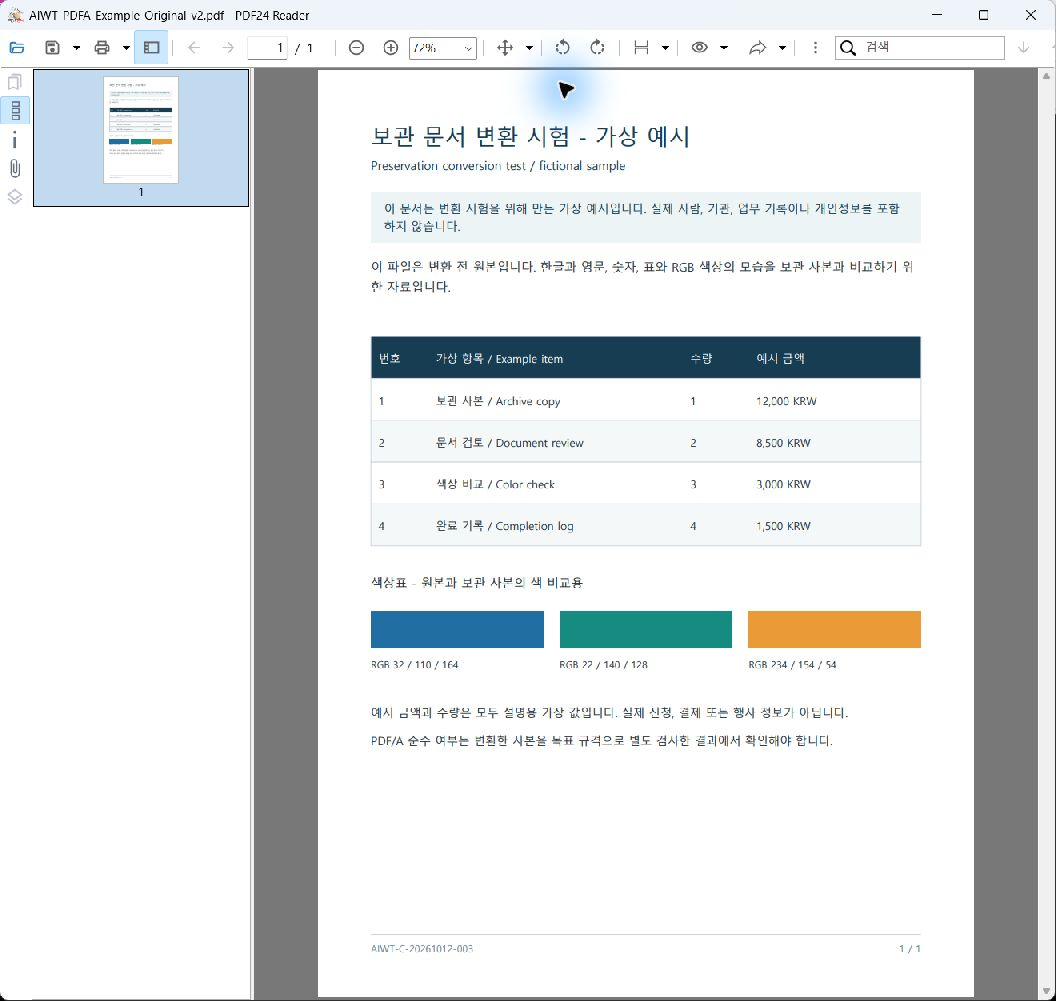
Task: Click the '12,000 KRW' amount cell
Action: (x=786, y=401)
